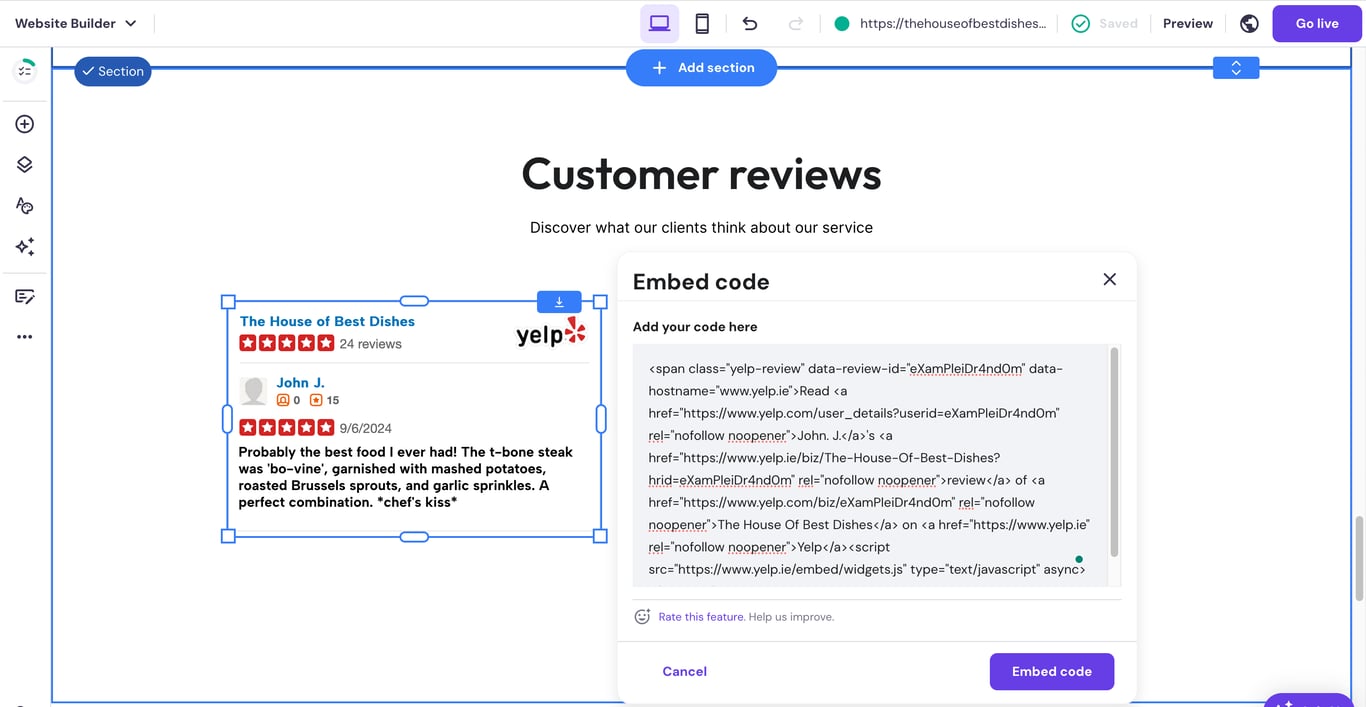The image size is (1366, 707).
Task: Select Preview from the top bar
Action: [x=1187, y=22]
